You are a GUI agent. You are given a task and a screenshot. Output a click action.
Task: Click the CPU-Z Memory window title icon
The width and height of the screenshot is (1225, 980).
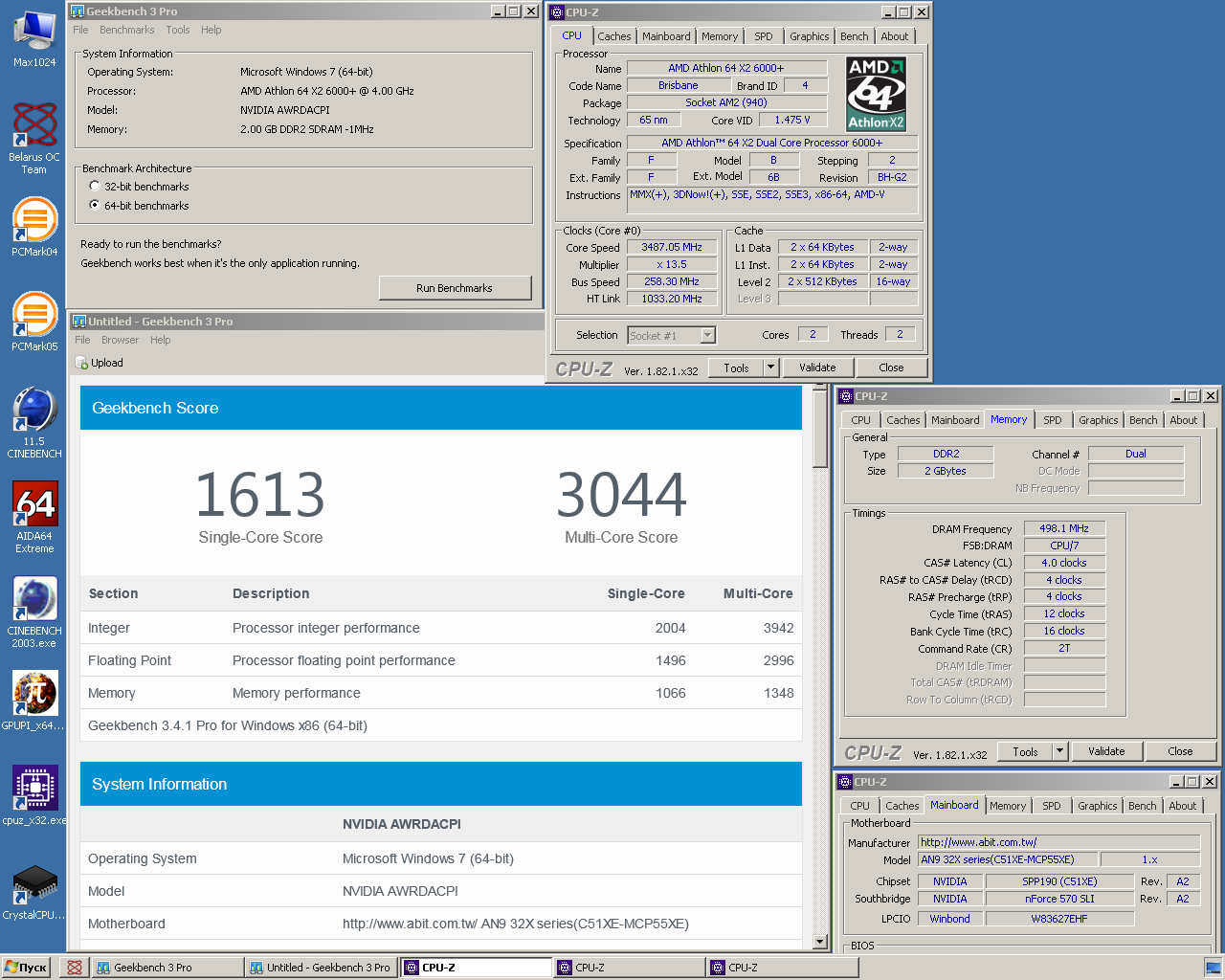tap(845, 396)
